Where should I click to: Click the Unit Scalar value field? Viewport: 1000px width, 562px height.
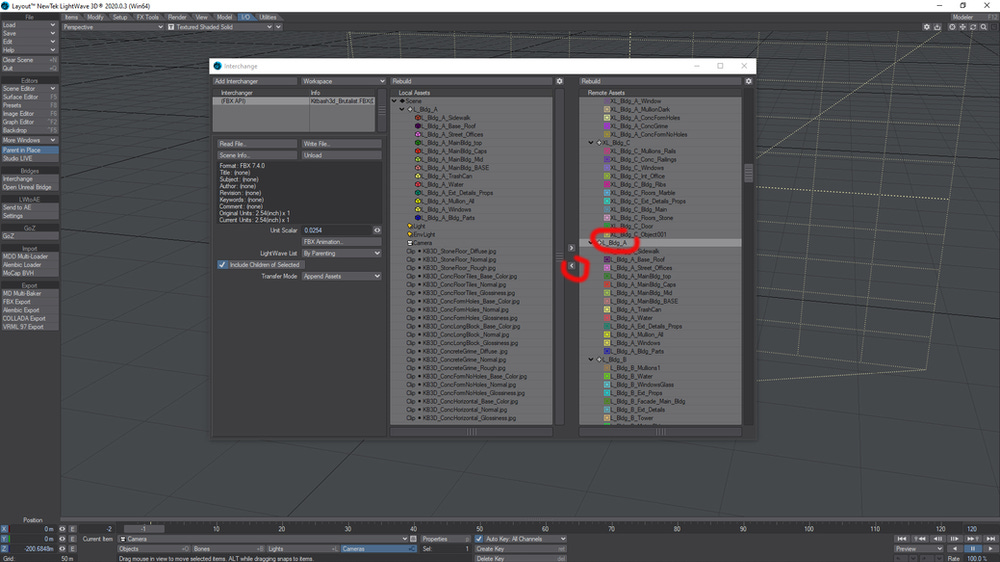click(x=337, y=230)
